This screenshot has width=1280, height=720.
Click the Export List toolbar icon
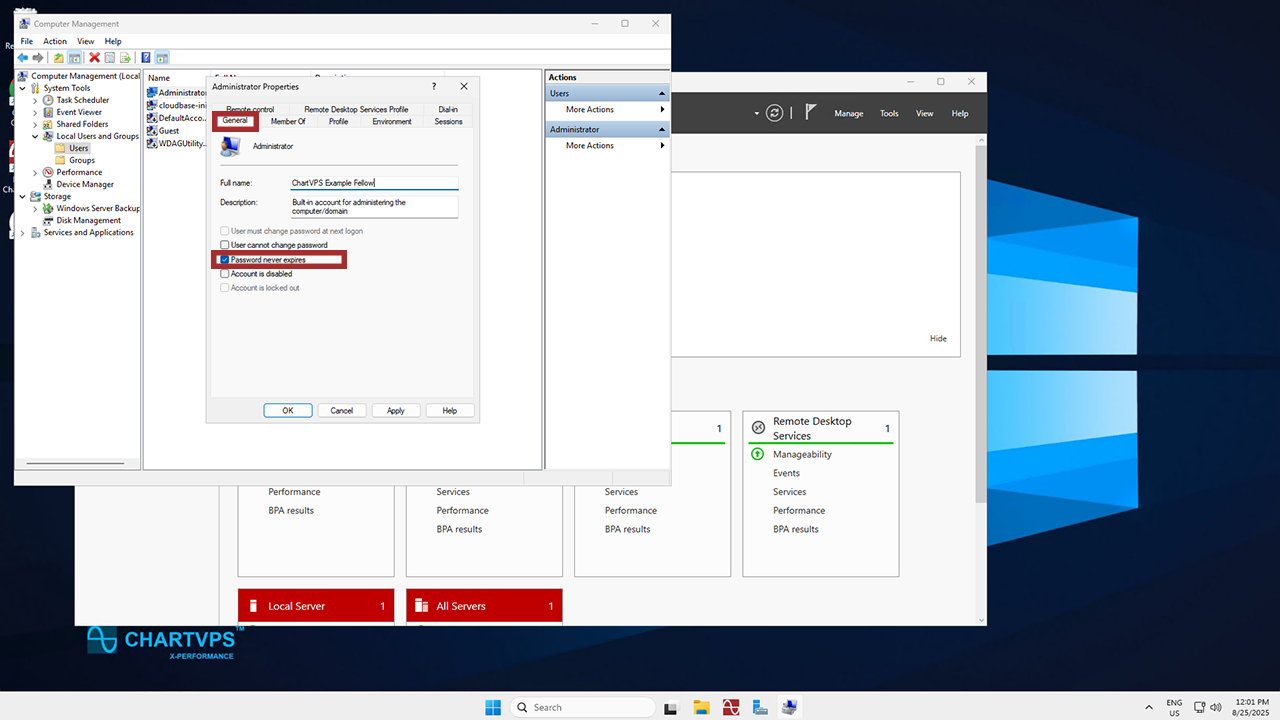pyautogui.click(x=125, y=58)
